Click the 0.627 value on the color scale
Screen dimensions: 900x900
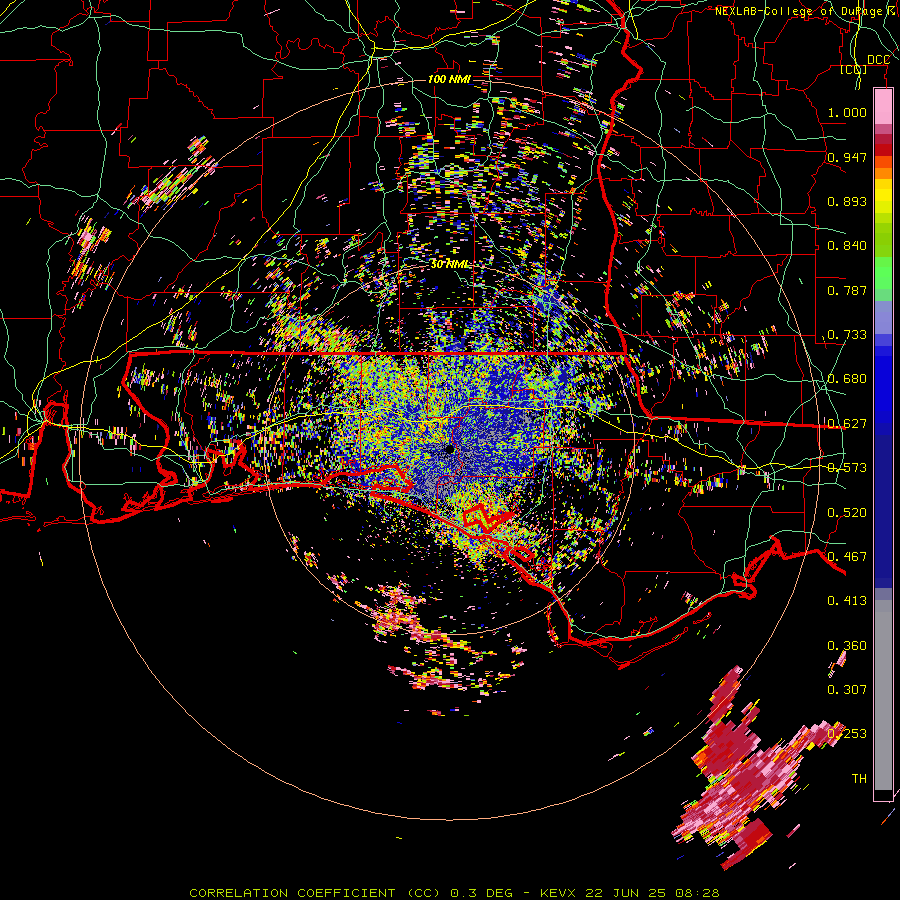pyautogui.click(x=847, y=424)
